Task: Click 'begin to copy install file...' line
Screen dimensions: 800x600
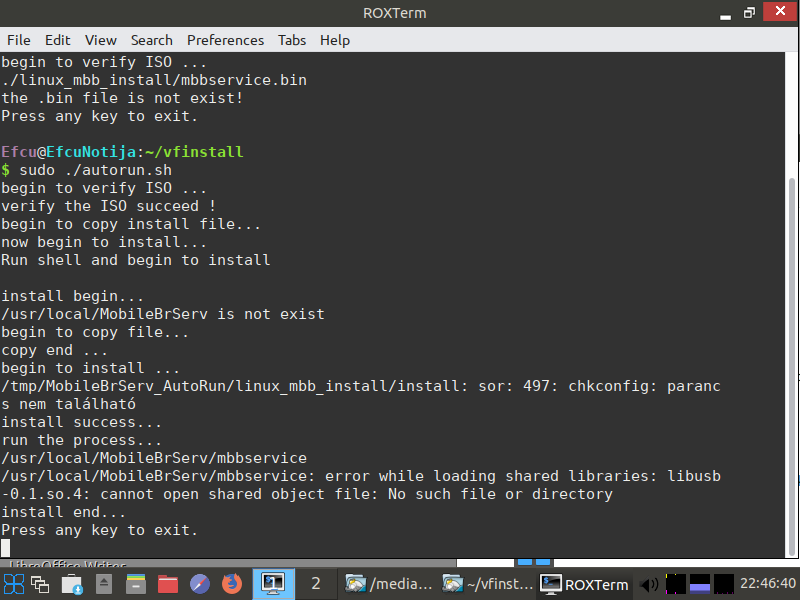Action: pos(131,224)
